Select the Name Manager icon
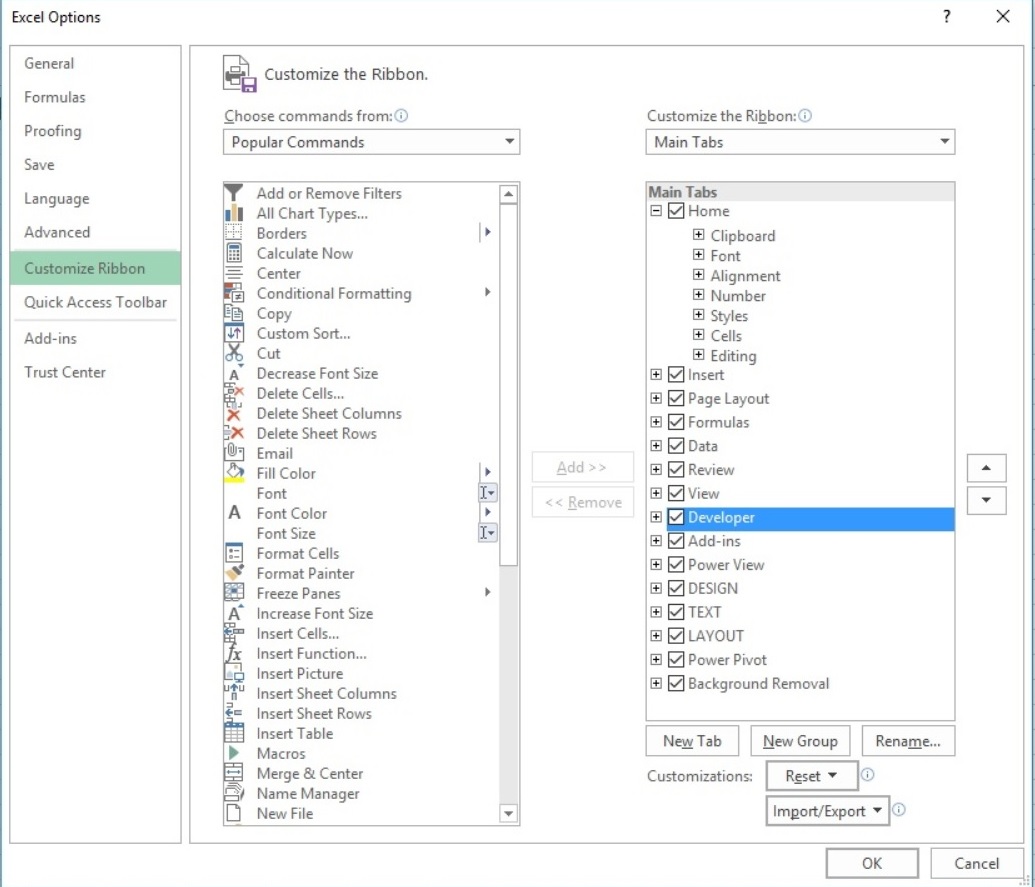 tap(234, 793)
